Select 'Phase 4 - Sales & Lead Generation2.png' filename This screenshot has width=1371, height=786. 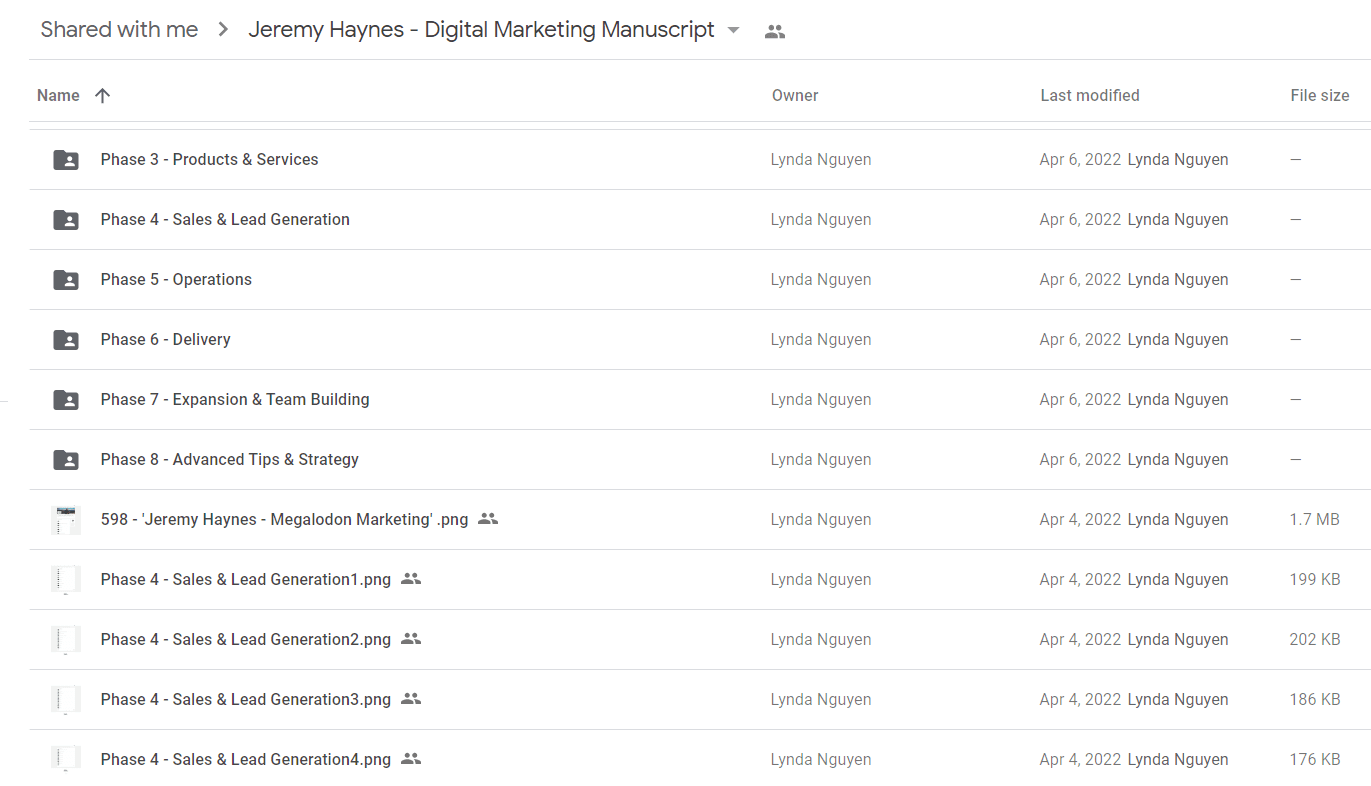[x=246, y=639]
